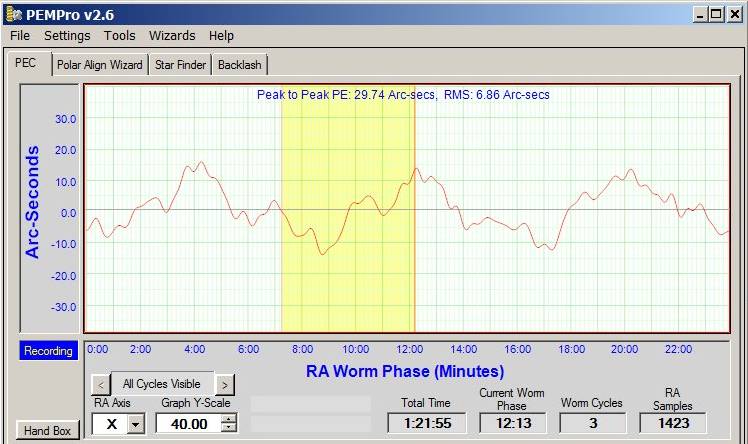Click the 0:00 label on the time axis
This screenshot has width=748, height=444.
click(x=97, y=349)
